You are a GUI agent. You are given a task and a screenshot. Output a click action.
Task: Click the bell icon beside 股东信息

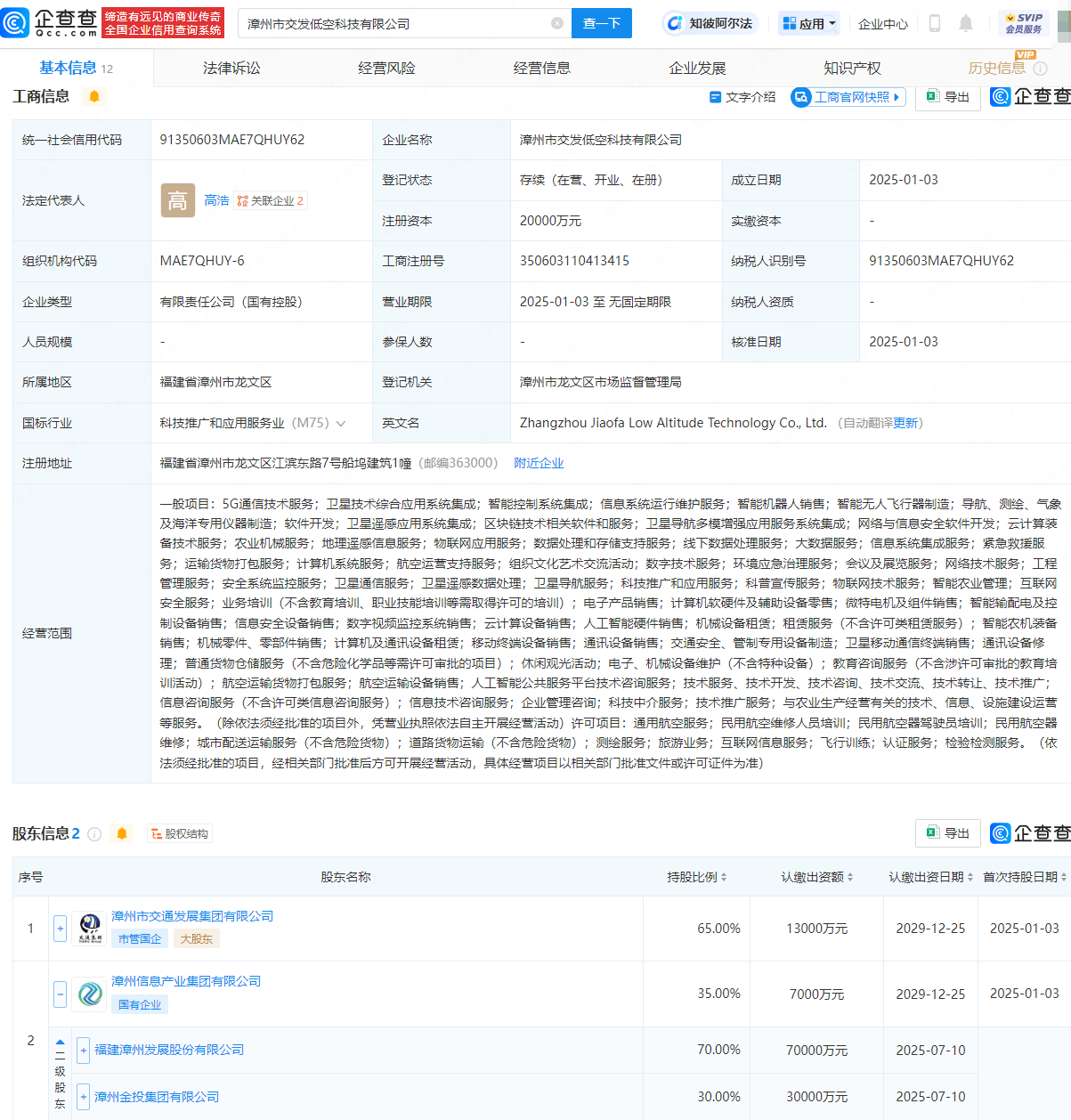click(122, 833)
